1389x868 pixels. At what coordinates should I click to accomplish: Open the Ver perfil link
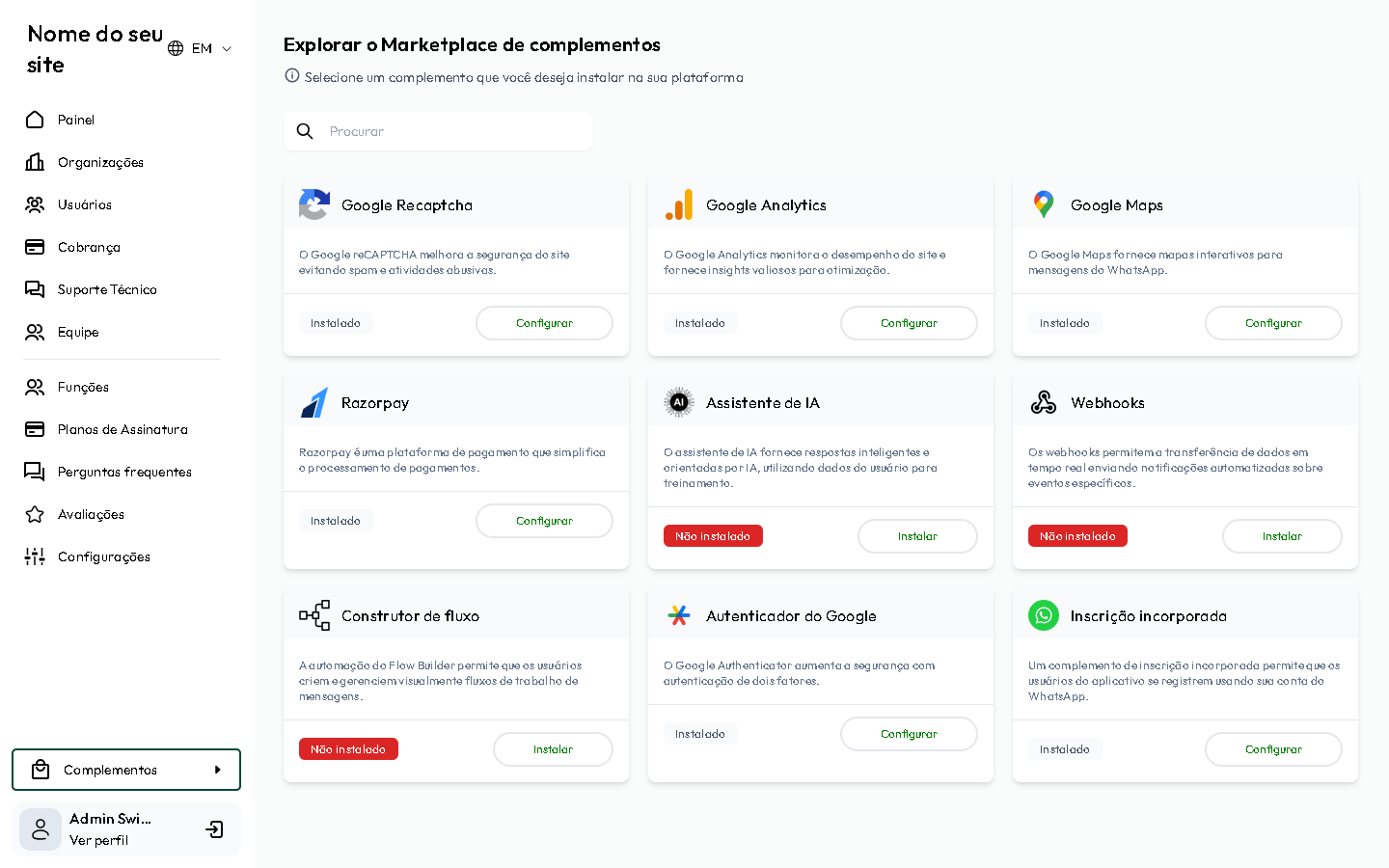pos(98,840)
